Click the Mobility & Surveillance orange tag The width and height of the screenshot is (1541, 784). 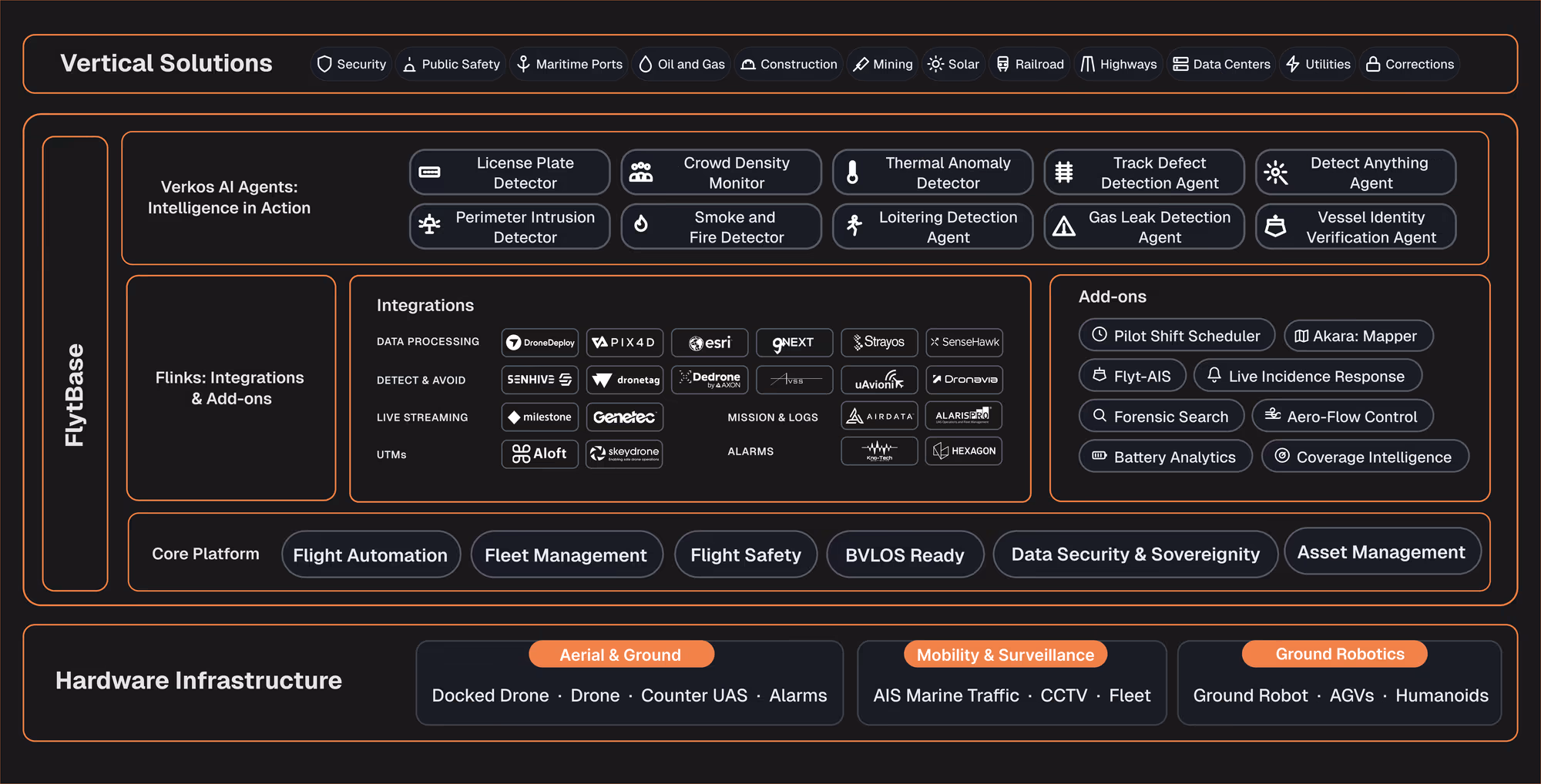tap(1006, 655)
